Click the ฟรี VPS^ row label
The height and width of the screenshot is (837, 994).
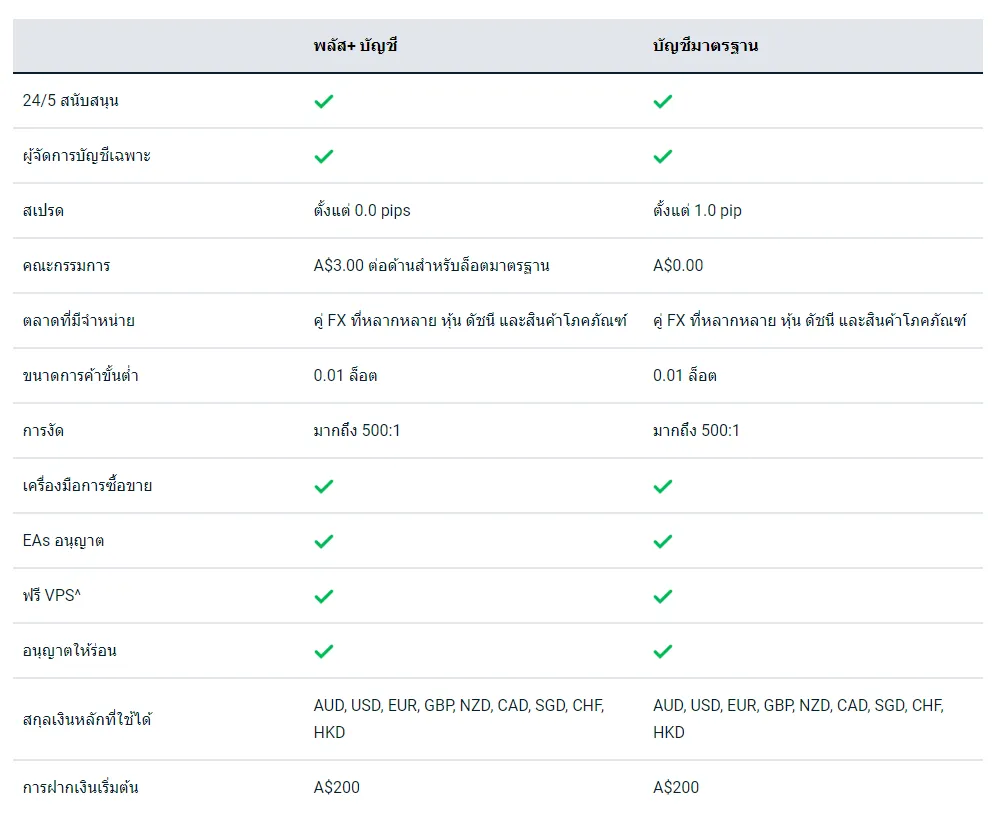pyautogui.click(x=51, y=595)
